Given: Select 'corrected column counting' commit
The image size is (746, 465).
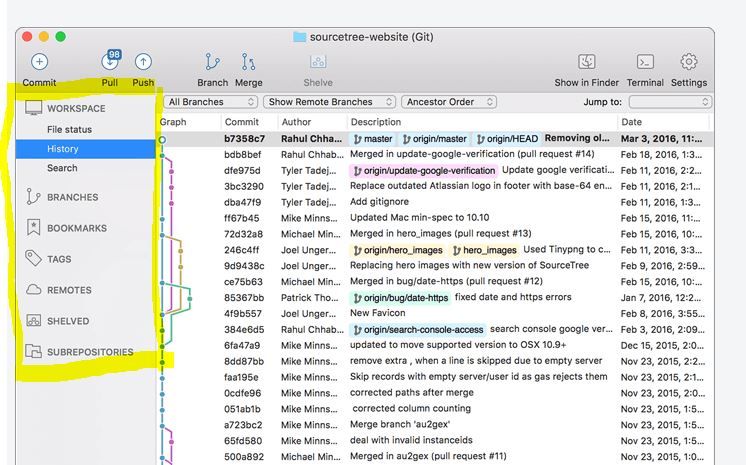Looking at the screenshot, I should pyautogui.click(x=434, y=409).
